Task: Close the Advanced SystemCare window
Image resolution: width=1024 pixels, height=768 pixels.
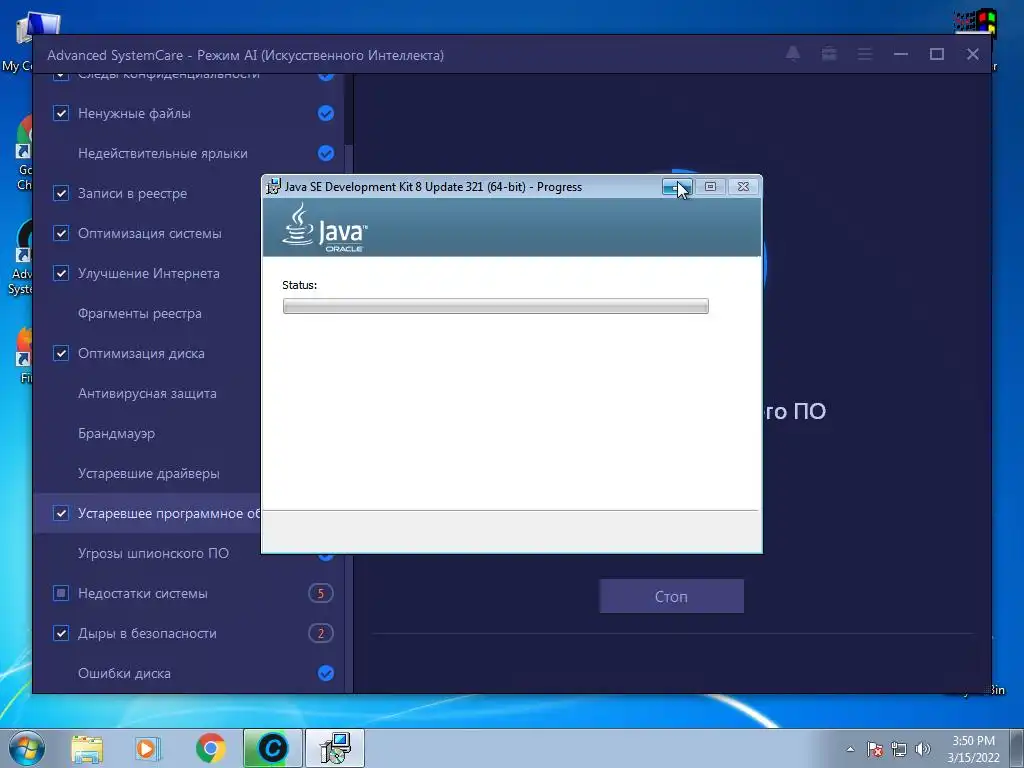Action: (973, 54)
